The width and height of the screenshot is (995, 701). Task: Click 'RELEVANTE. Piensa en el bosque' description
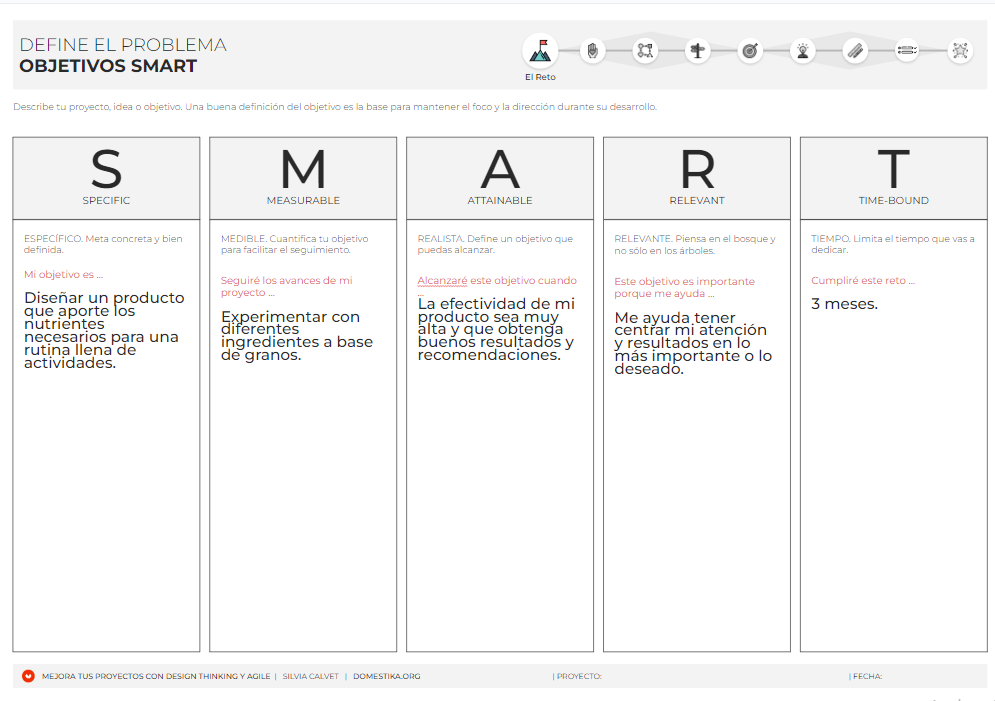click(x=695, y=245)
